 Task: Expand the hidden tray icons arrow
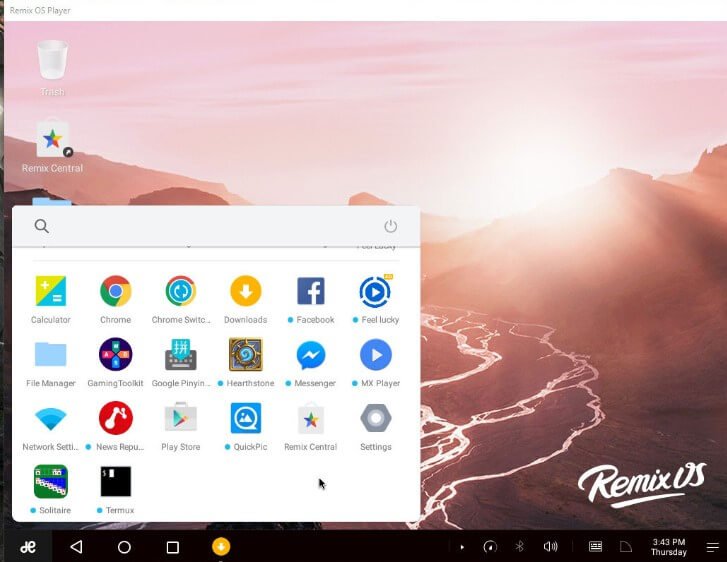click(x=462, y=547)
